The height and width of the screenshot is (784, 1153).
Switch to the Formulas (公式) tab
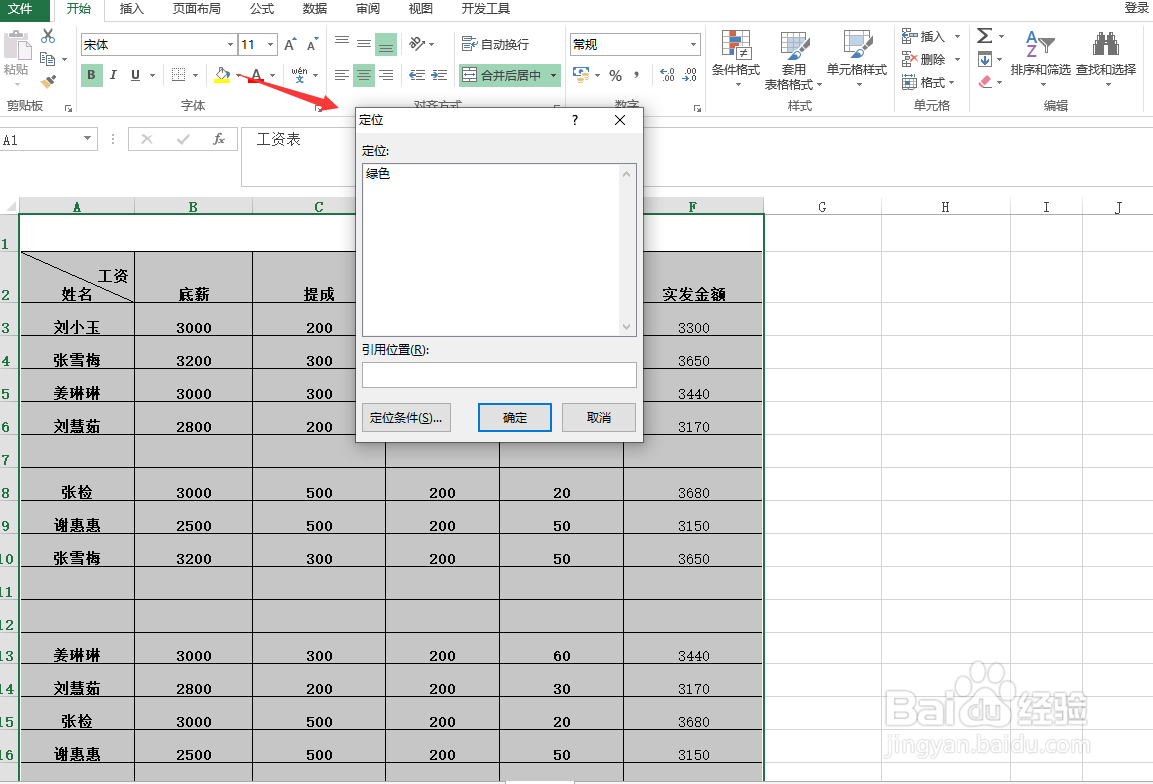[262, 9]
